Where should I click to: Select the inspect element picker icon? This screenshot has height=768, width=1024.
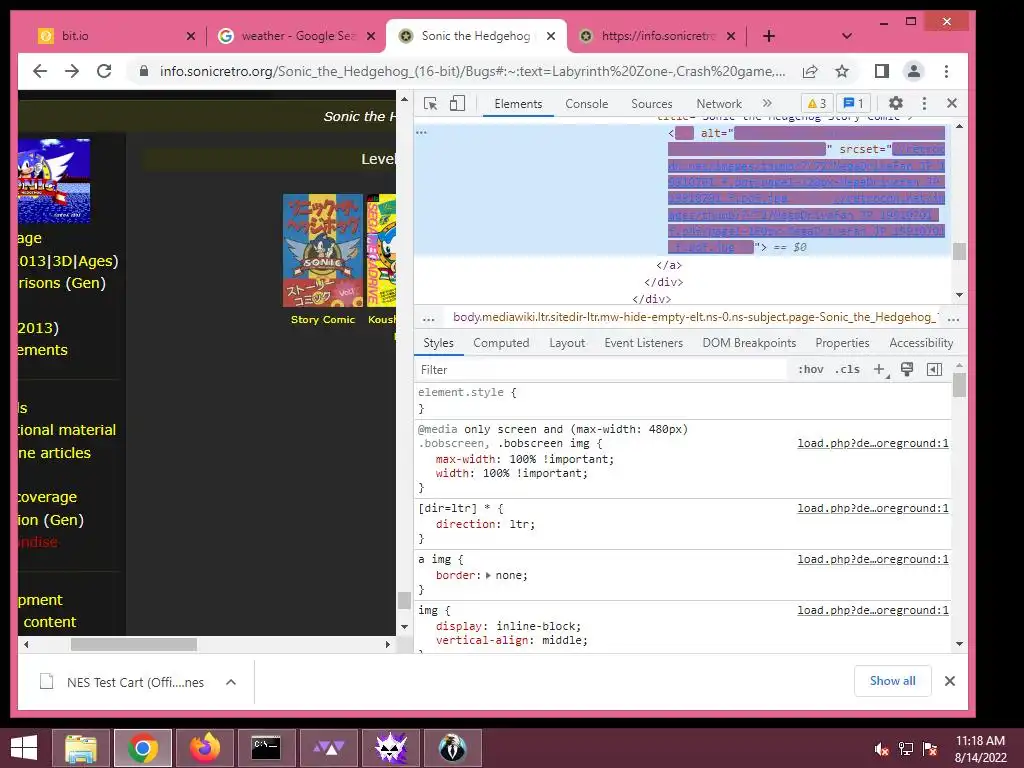tap(430, 103)
